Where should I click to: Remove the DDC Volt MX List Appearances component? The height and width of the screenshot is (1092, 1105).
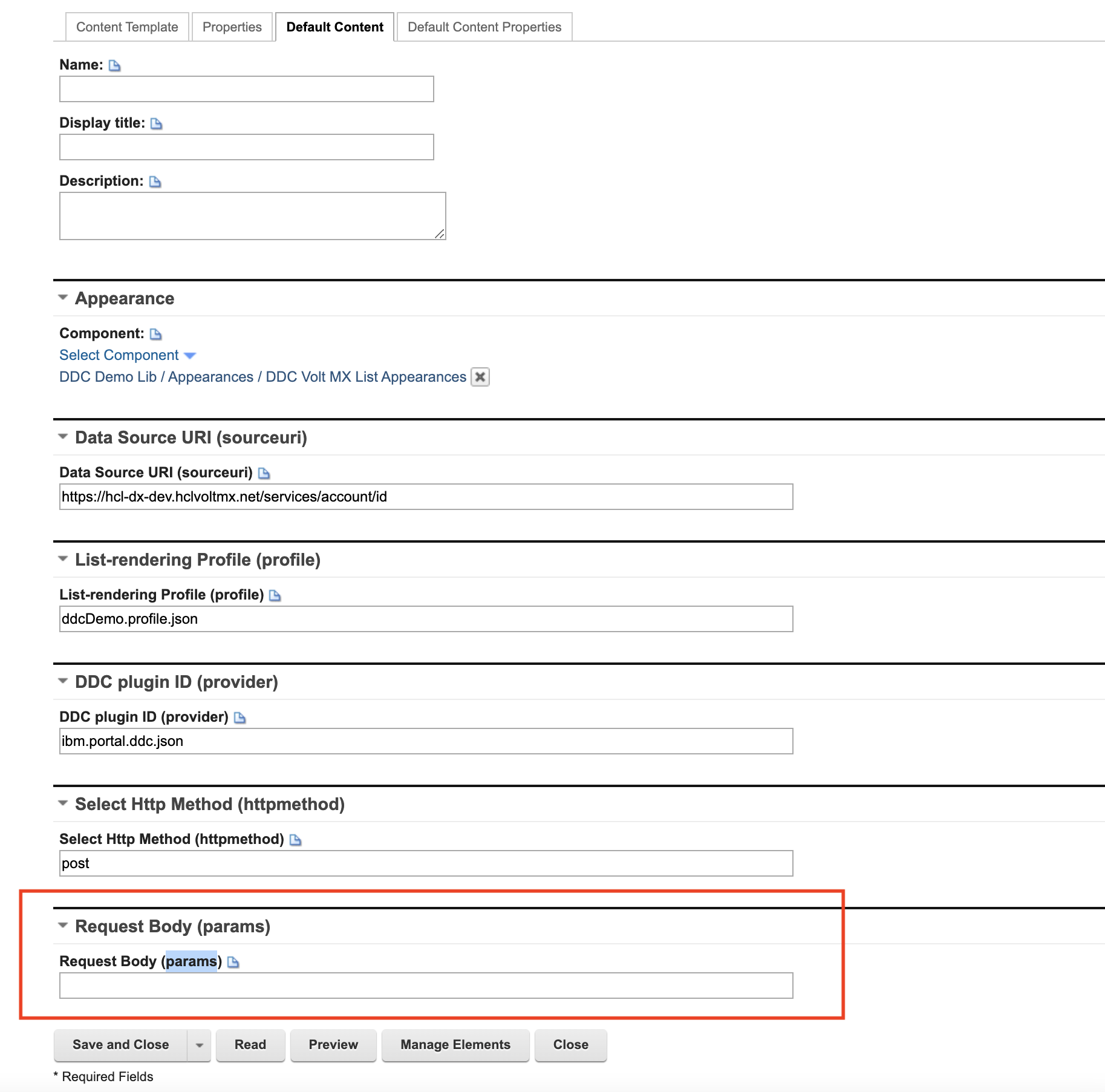(480, 377)
